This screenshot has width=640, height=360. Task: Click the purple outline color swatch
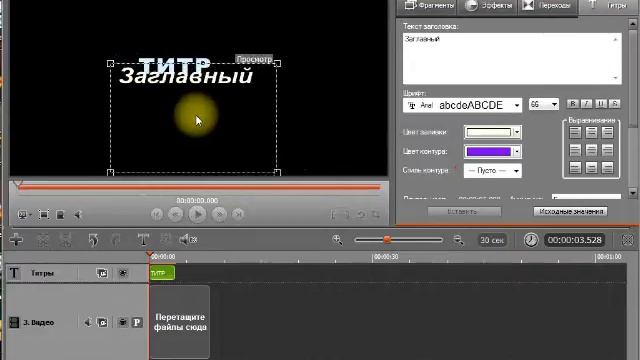[489, 151]
